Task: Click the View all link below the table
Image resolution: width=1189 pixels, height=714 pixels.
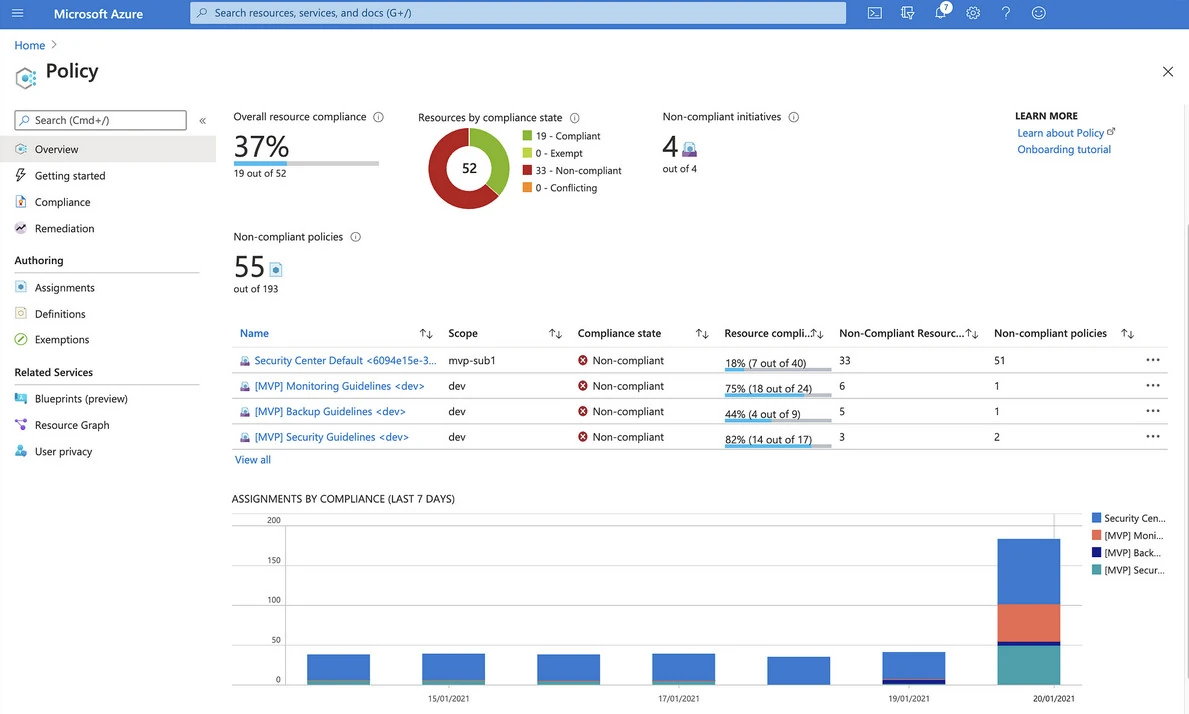Action: tap(253, 460)
